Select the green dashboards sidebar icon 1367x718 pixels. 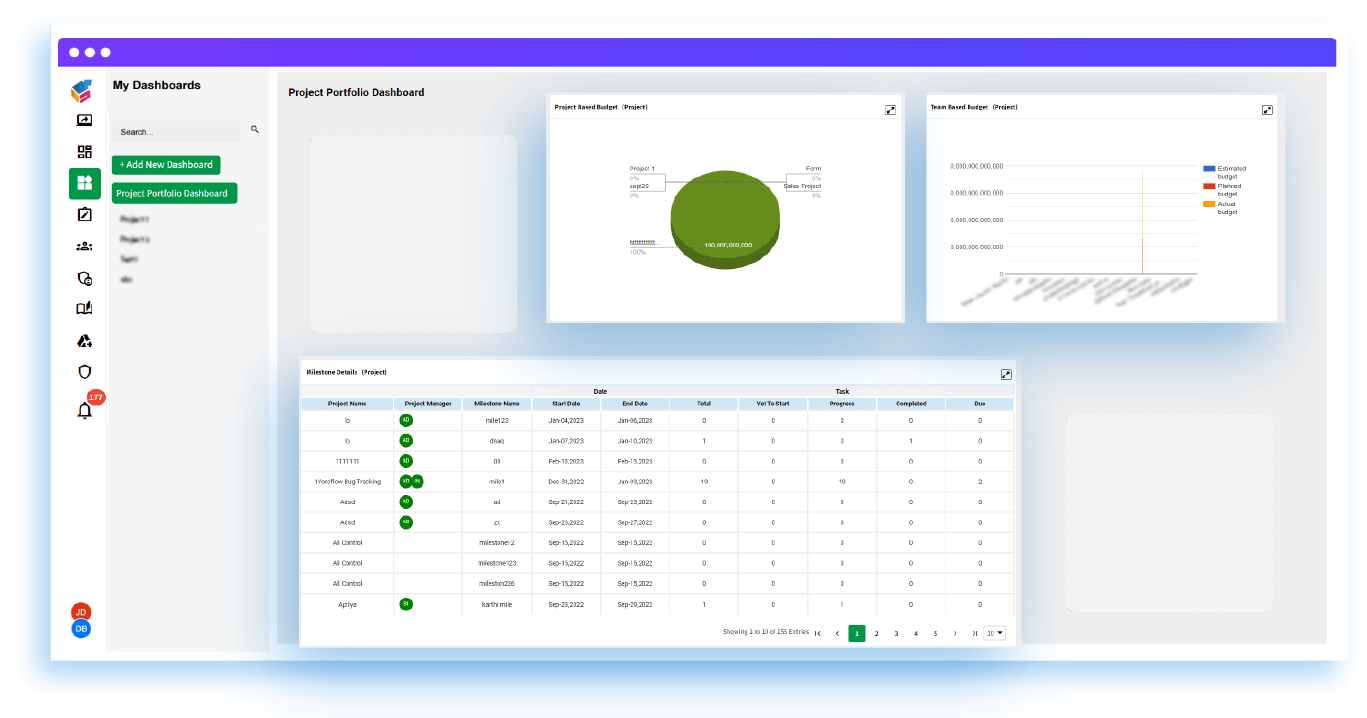point(85,183)
